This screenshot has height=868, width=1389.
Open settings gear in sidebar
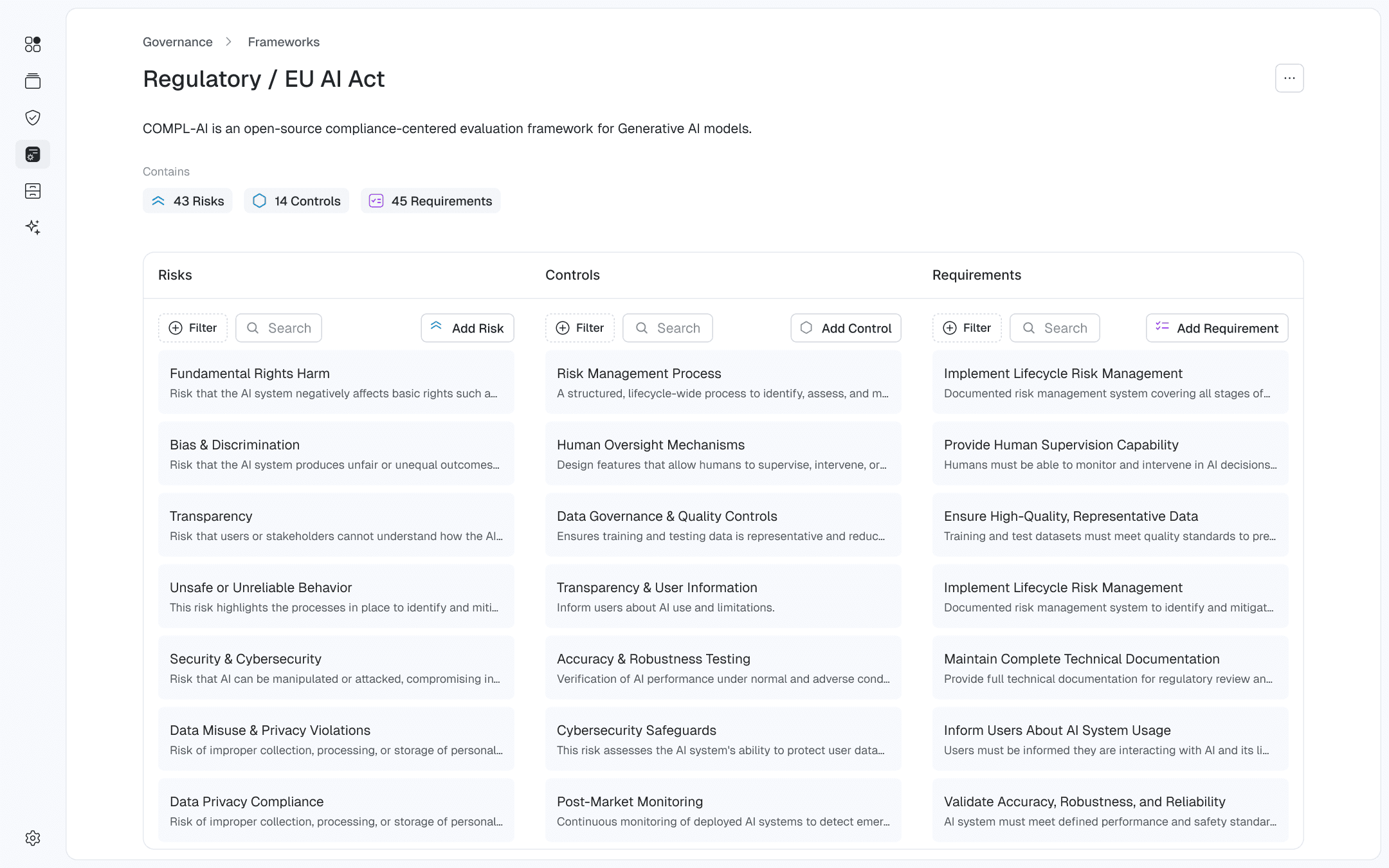click(x=33, y=838)
